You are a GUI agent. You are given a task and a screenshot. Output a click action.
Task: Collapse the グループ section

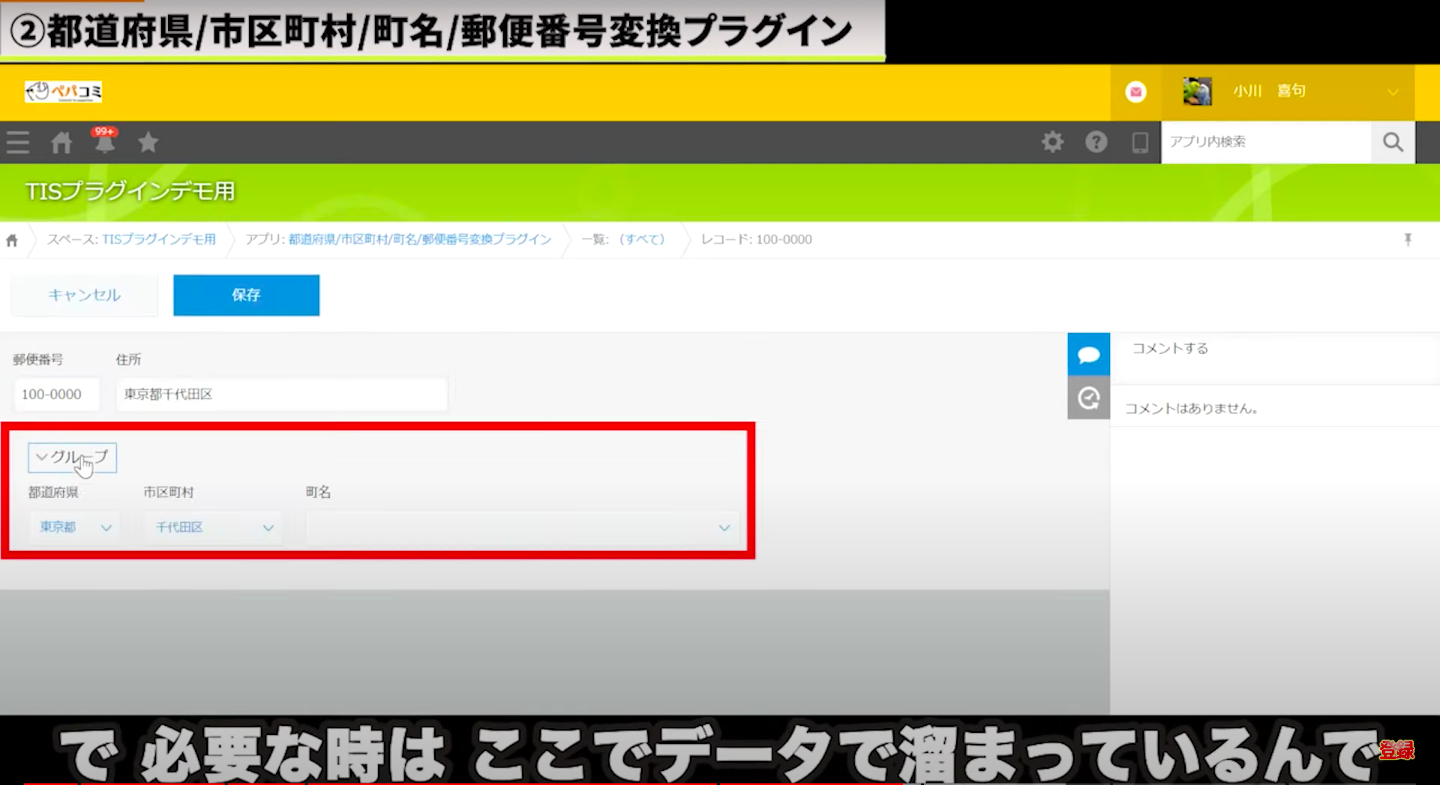(73, 457)
